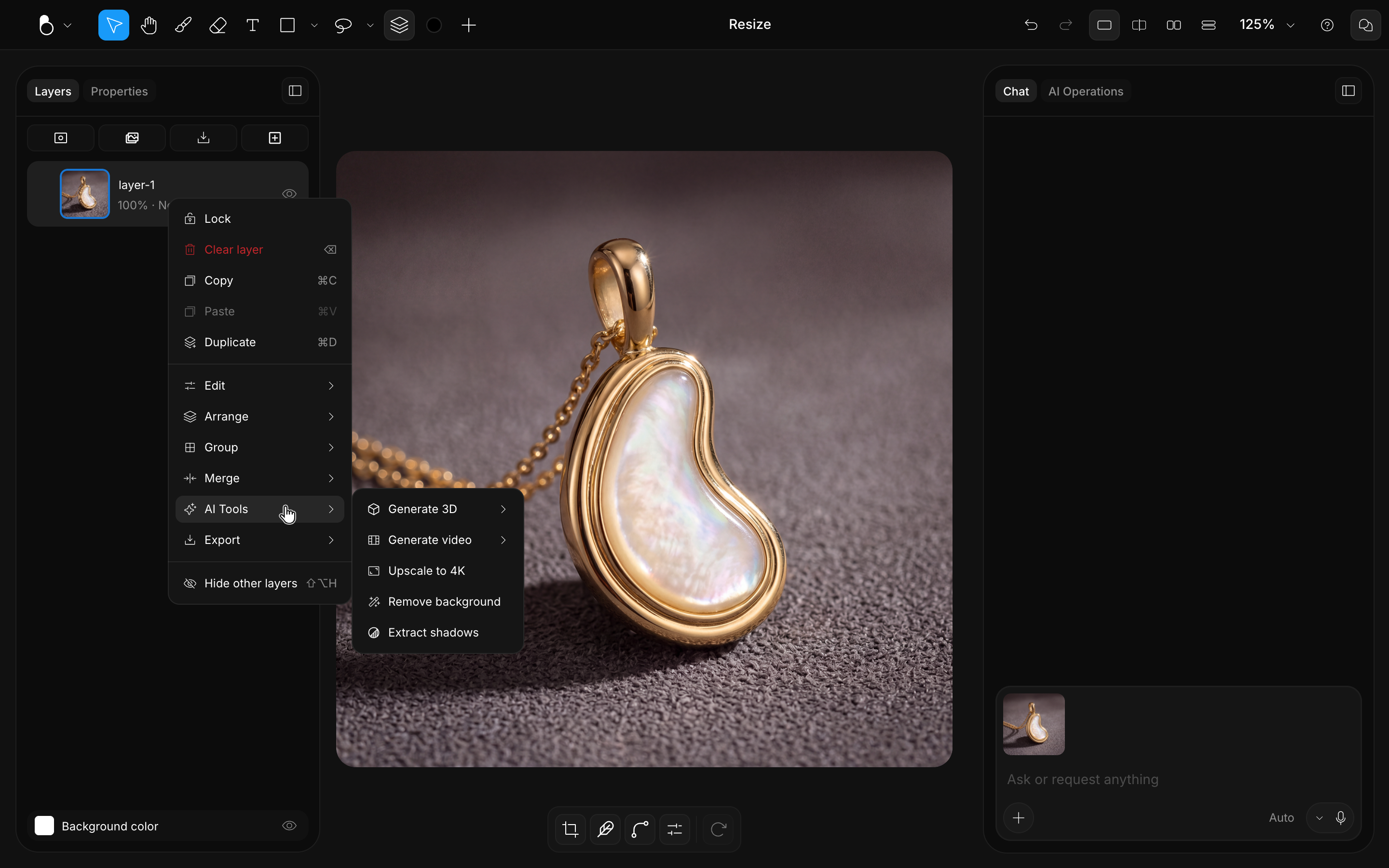Select the curve path tool in bottom toolbar

point(640,829)
